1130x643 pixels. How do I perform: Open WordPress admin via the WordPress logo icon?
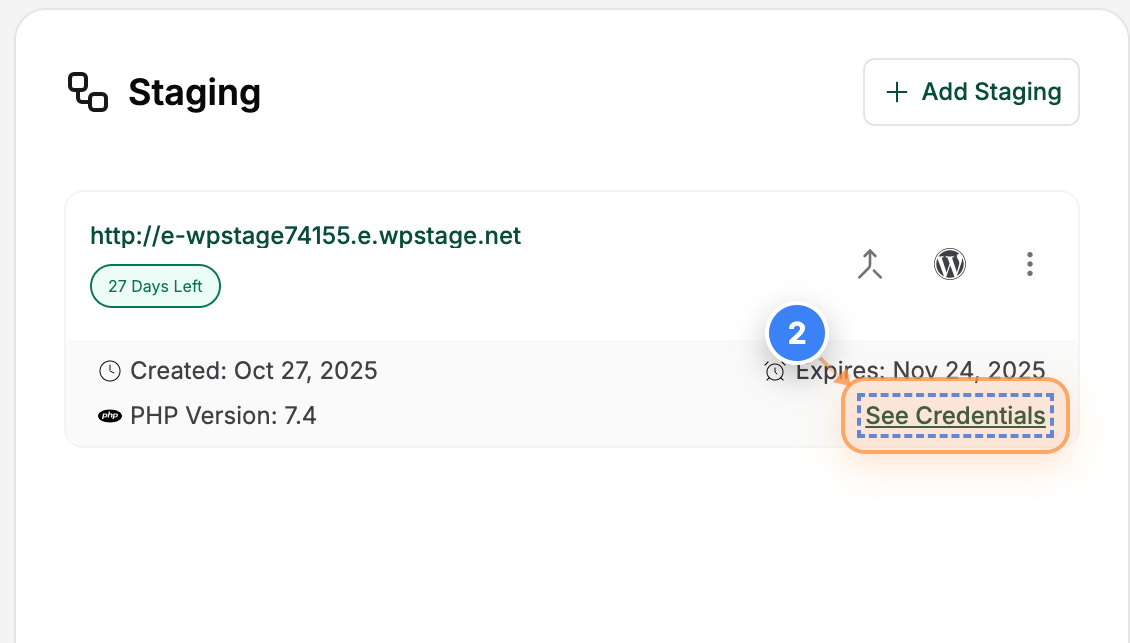(x=949, y=264)
